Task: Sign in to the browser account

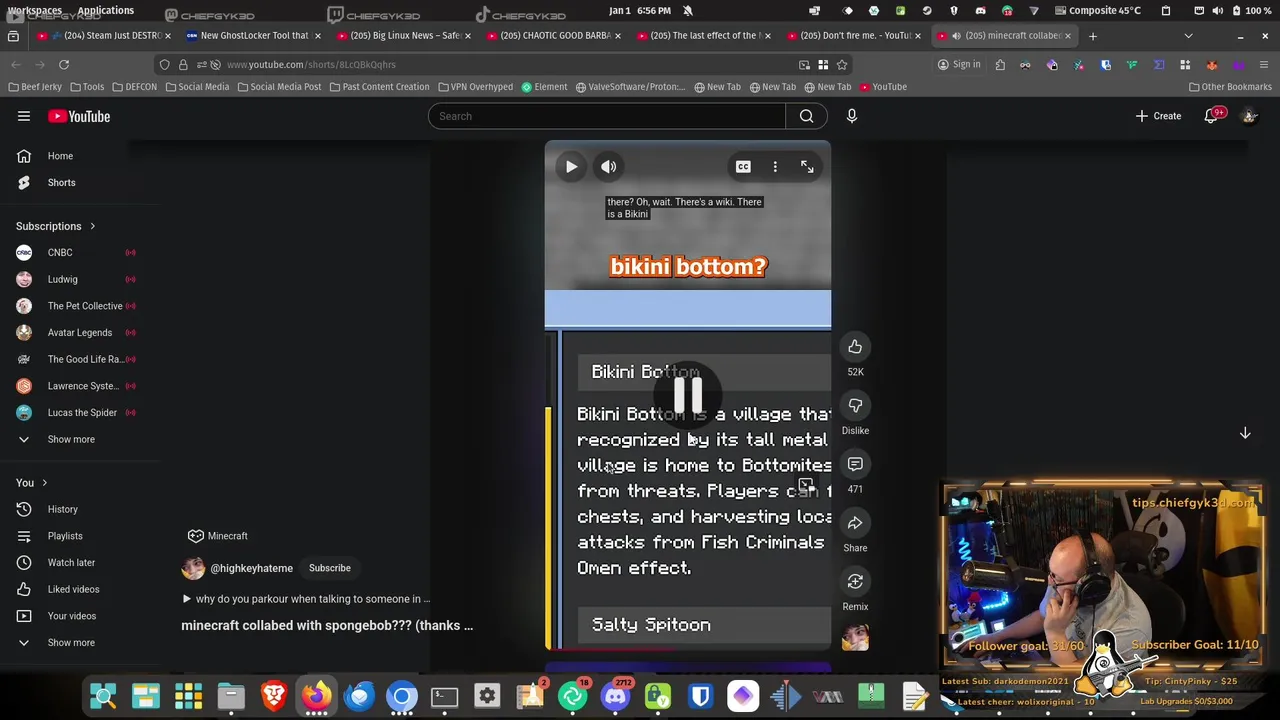Action: click(958, 65)
